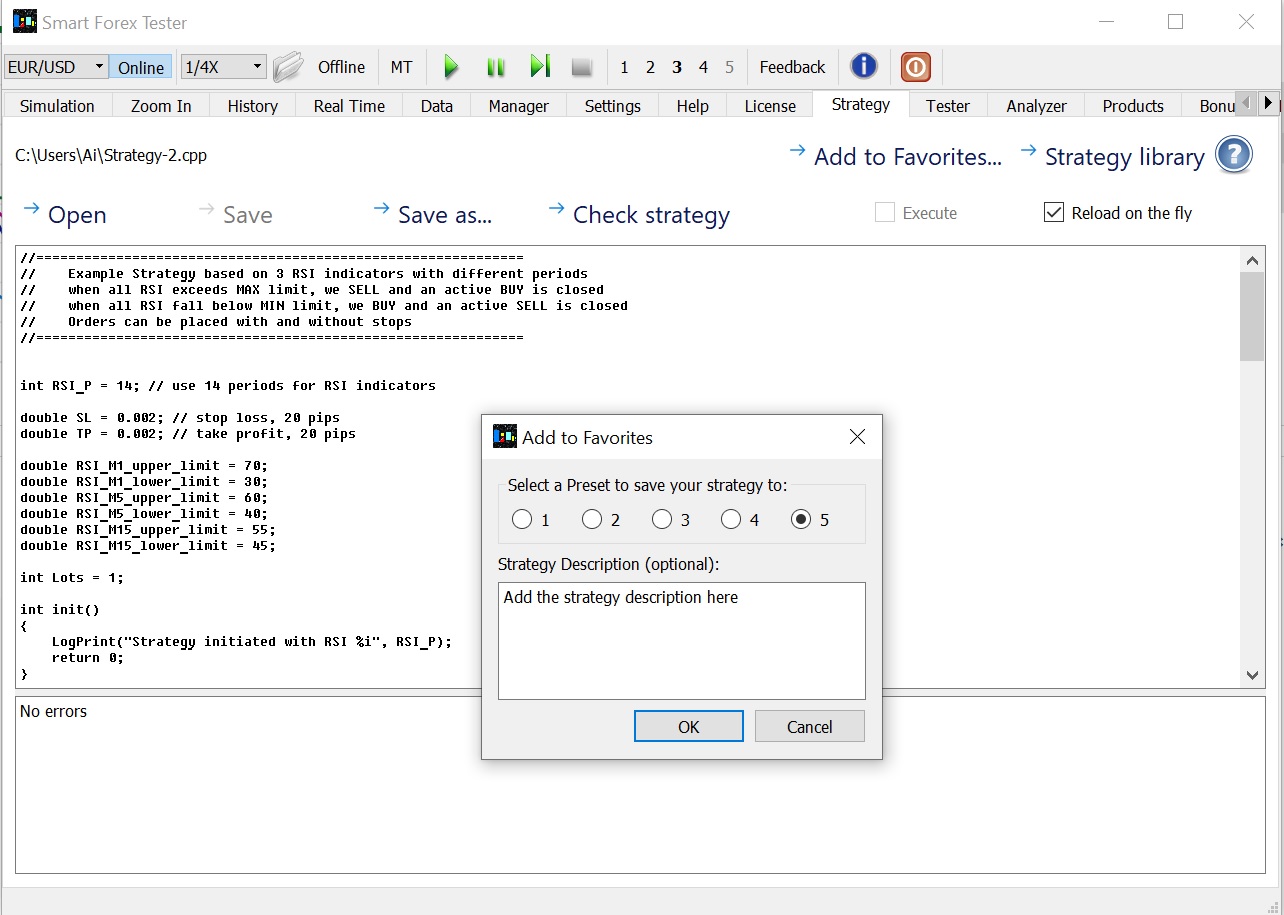Screen dimensions: 1284x915
Task: Select preset 3 in the toolbar
Action: 677,67
